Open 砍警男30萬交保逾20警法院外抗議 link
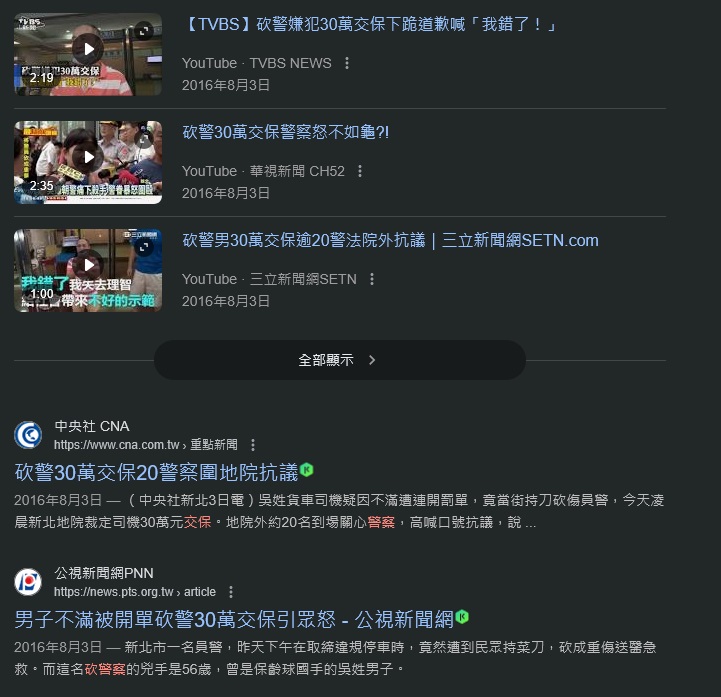The height and width of the screenshot is (697, 721). [390, 240]
